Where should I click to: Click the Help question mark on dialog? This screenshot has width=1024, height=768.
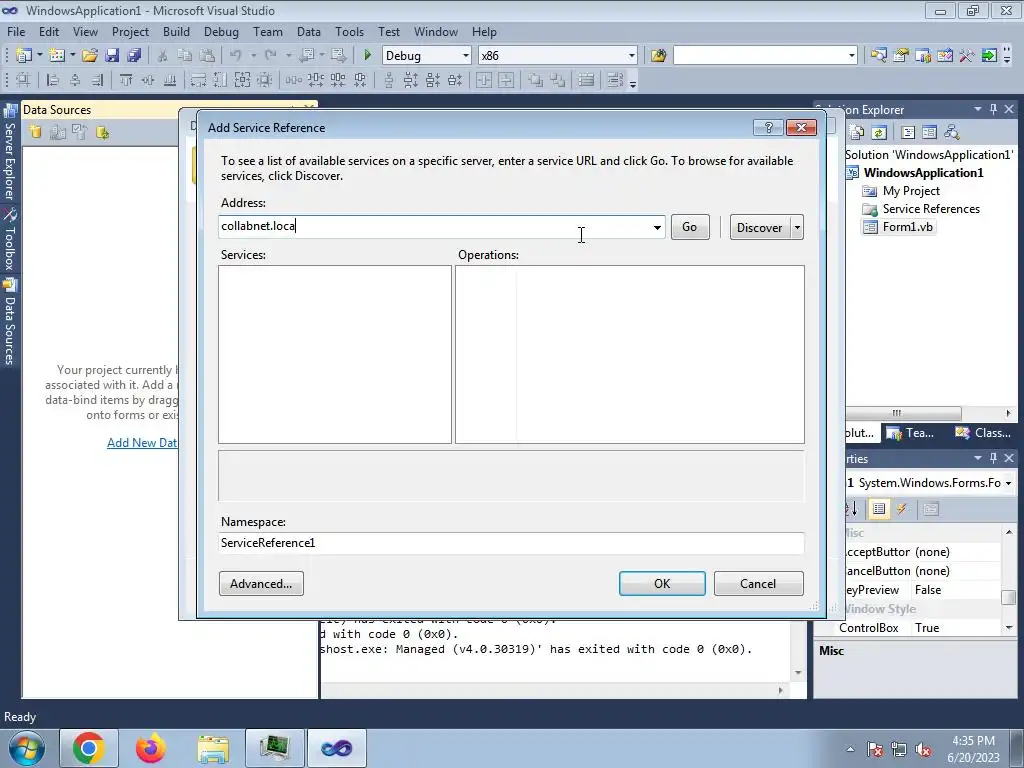(x=768, y=127)
